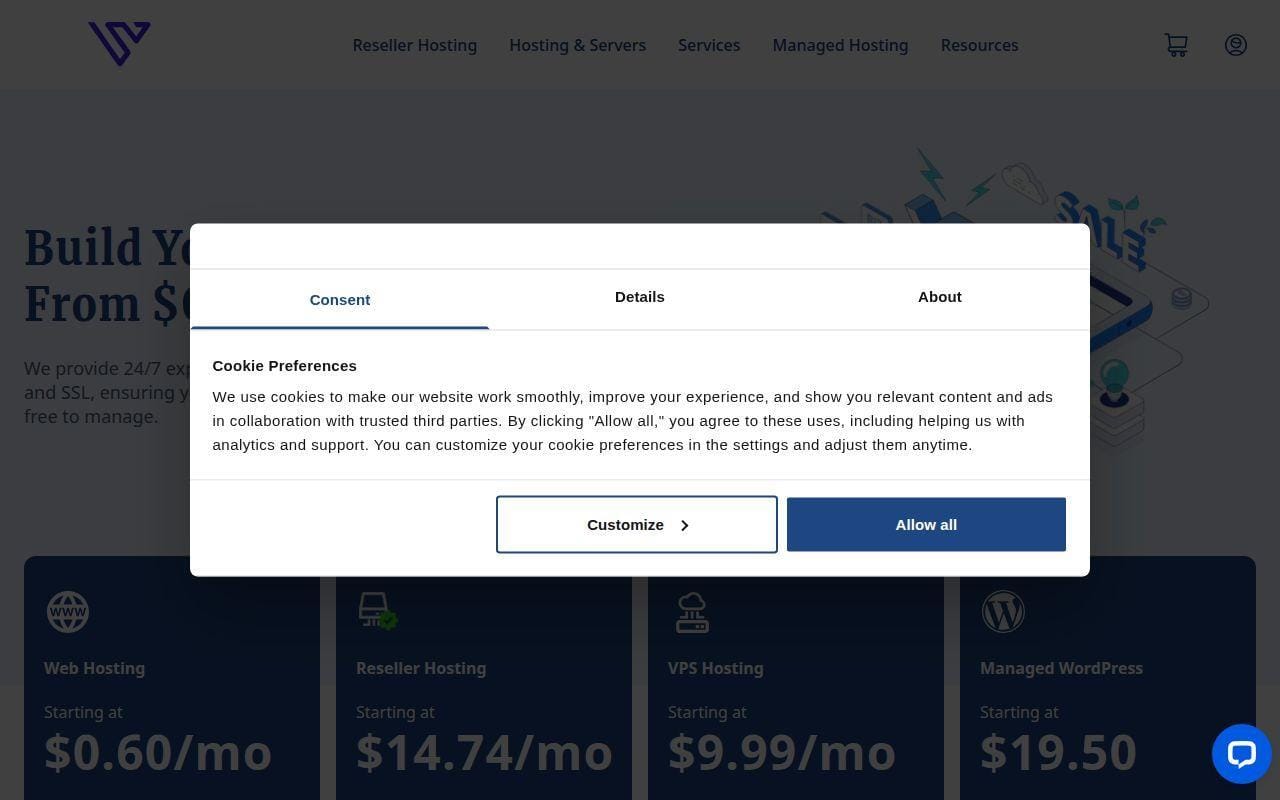This screenshot has height=800, width=1280.
Task: Click the VPS Hosting cloud server icon
Action: click(692, 612)
